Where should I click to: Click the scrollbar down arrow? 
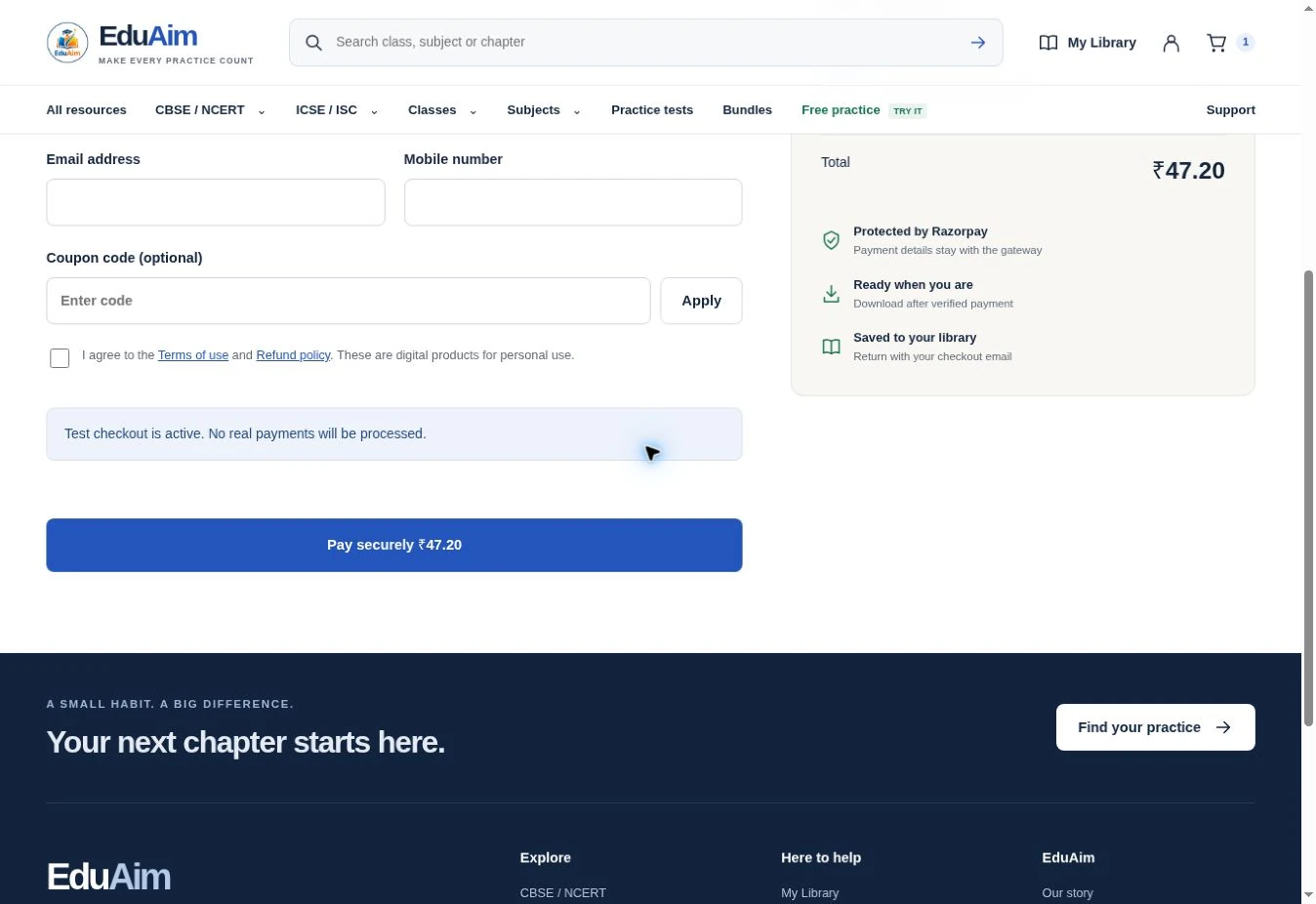pos(1308,895)
